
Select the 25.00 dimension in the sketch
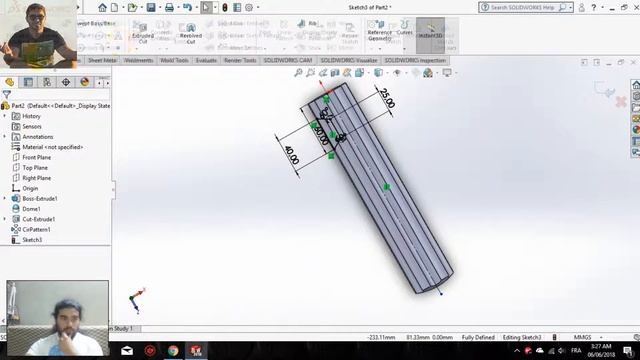387,98
